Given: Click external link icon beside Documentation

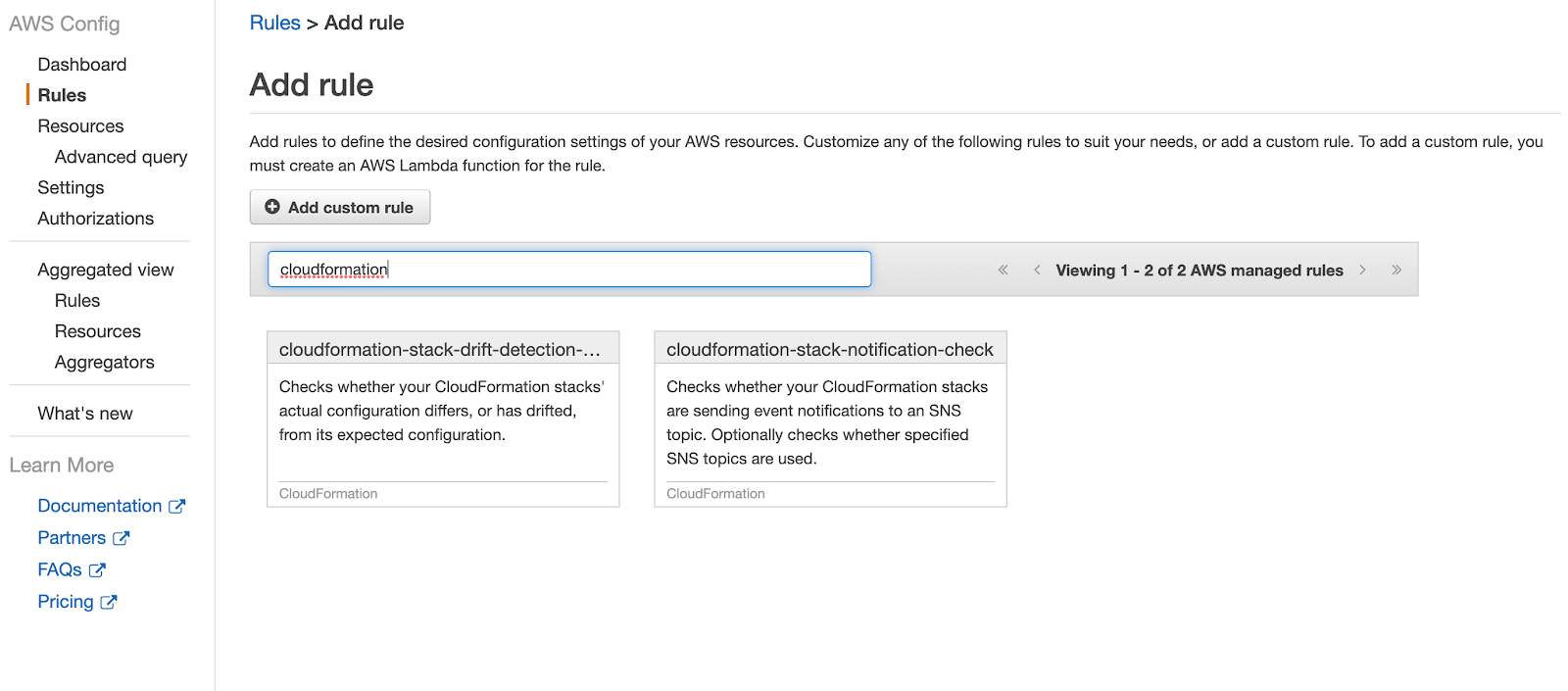Looking at the screenshot, I should (x=176, y=506).
